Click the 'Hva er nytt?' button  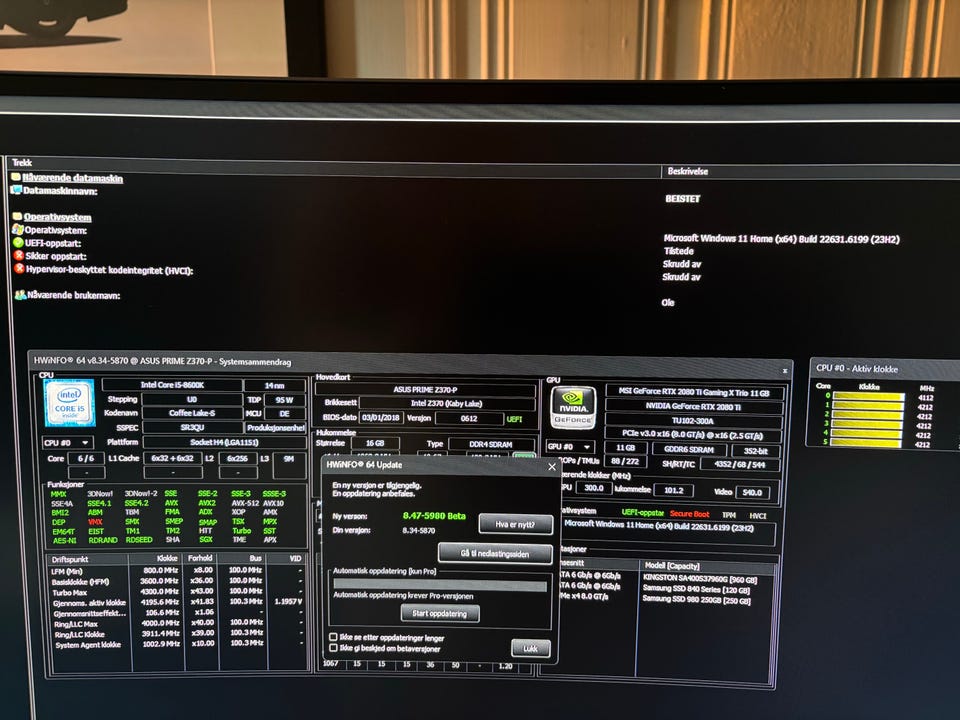tap(516, 525)
